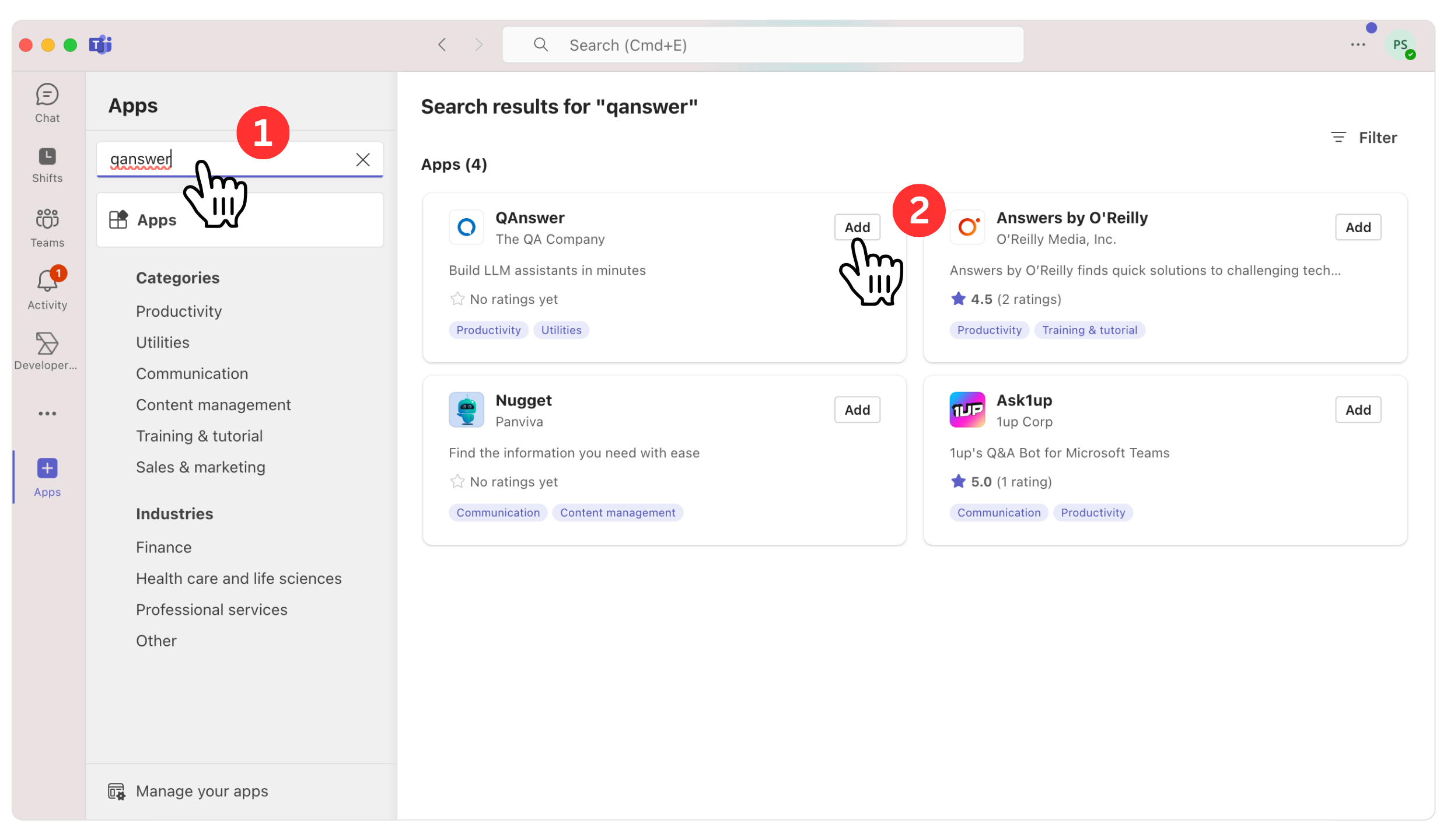
Task: Select the Productivity category
Action: coord(179,311)
